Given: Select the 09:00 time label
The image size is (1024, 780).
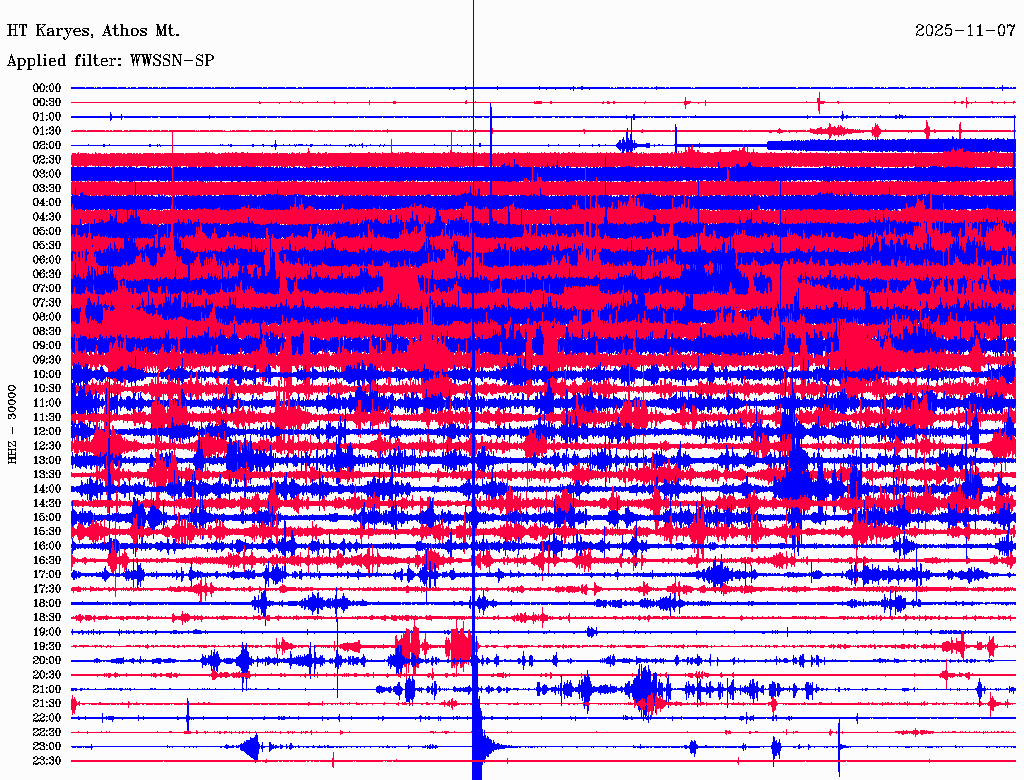Looking at the screenshot, I should [47, 346].
